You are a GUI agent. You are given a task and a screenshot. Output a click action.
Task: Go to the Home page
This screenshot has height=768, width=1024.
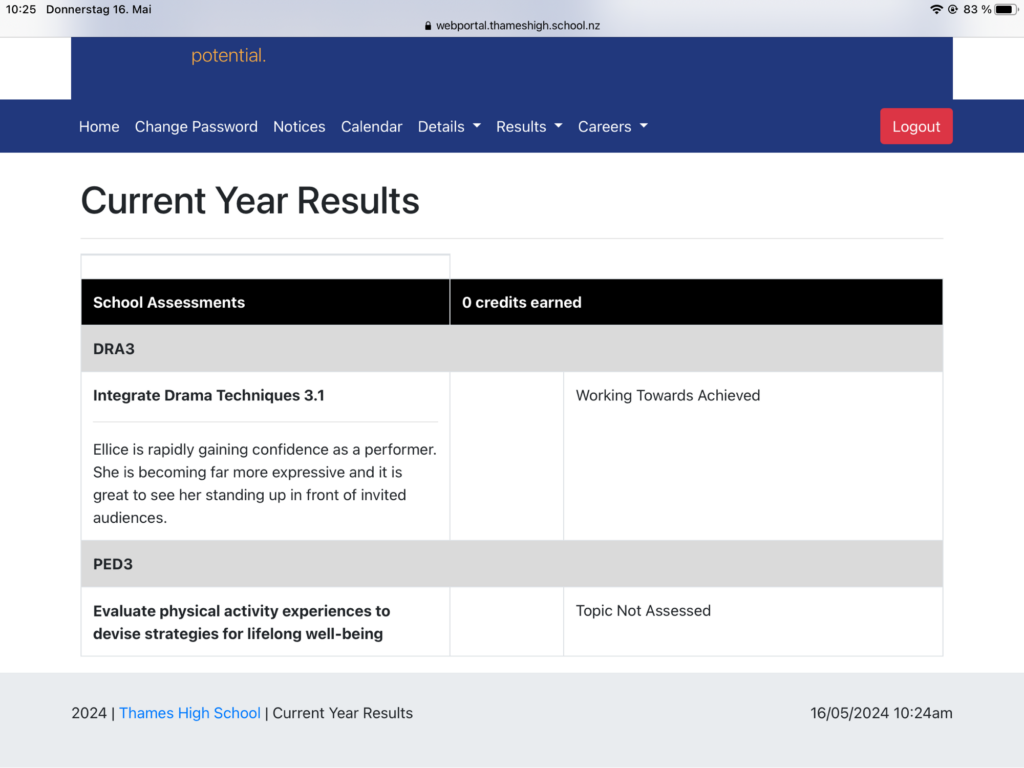coord(99,127)
